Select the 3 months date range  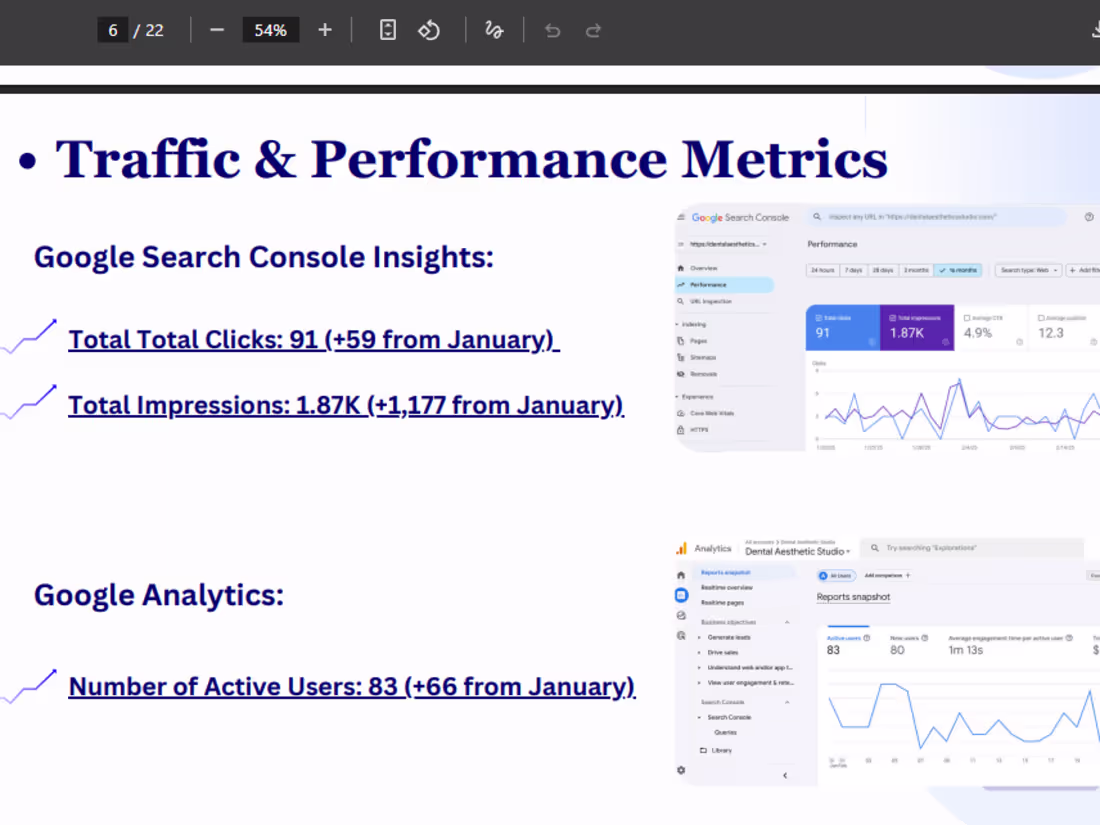click(915, 270)
